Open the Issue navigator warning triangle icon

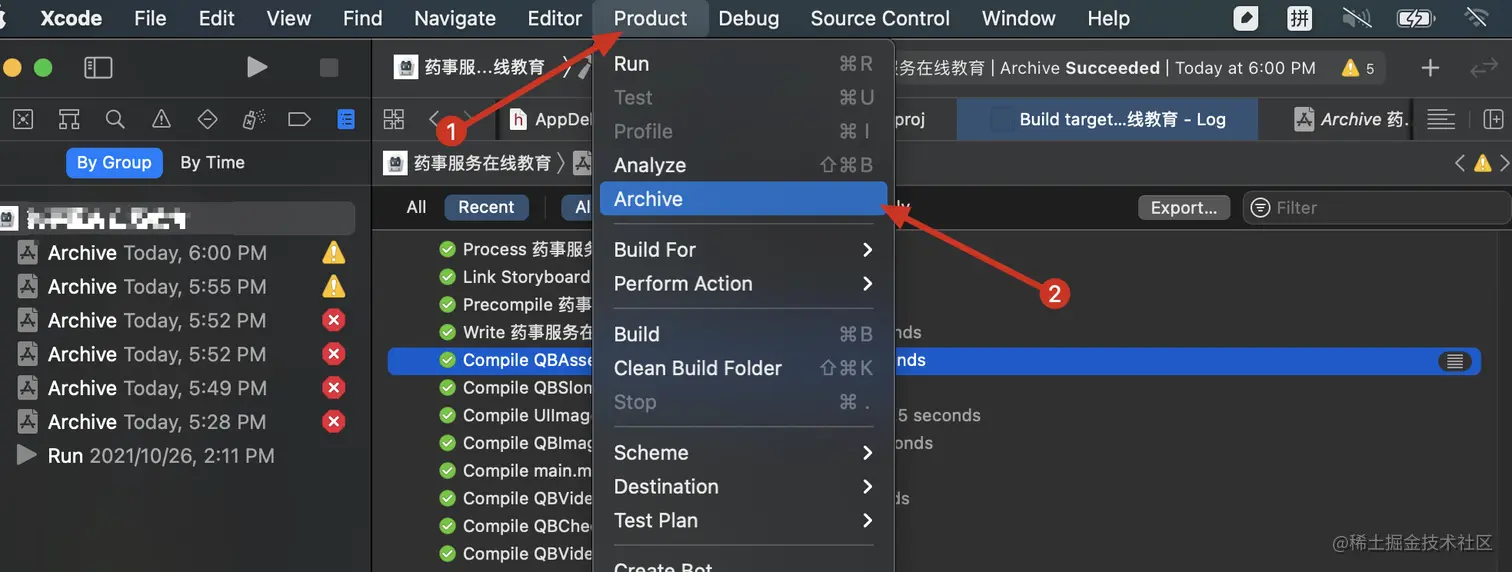[x=161, y=120]
